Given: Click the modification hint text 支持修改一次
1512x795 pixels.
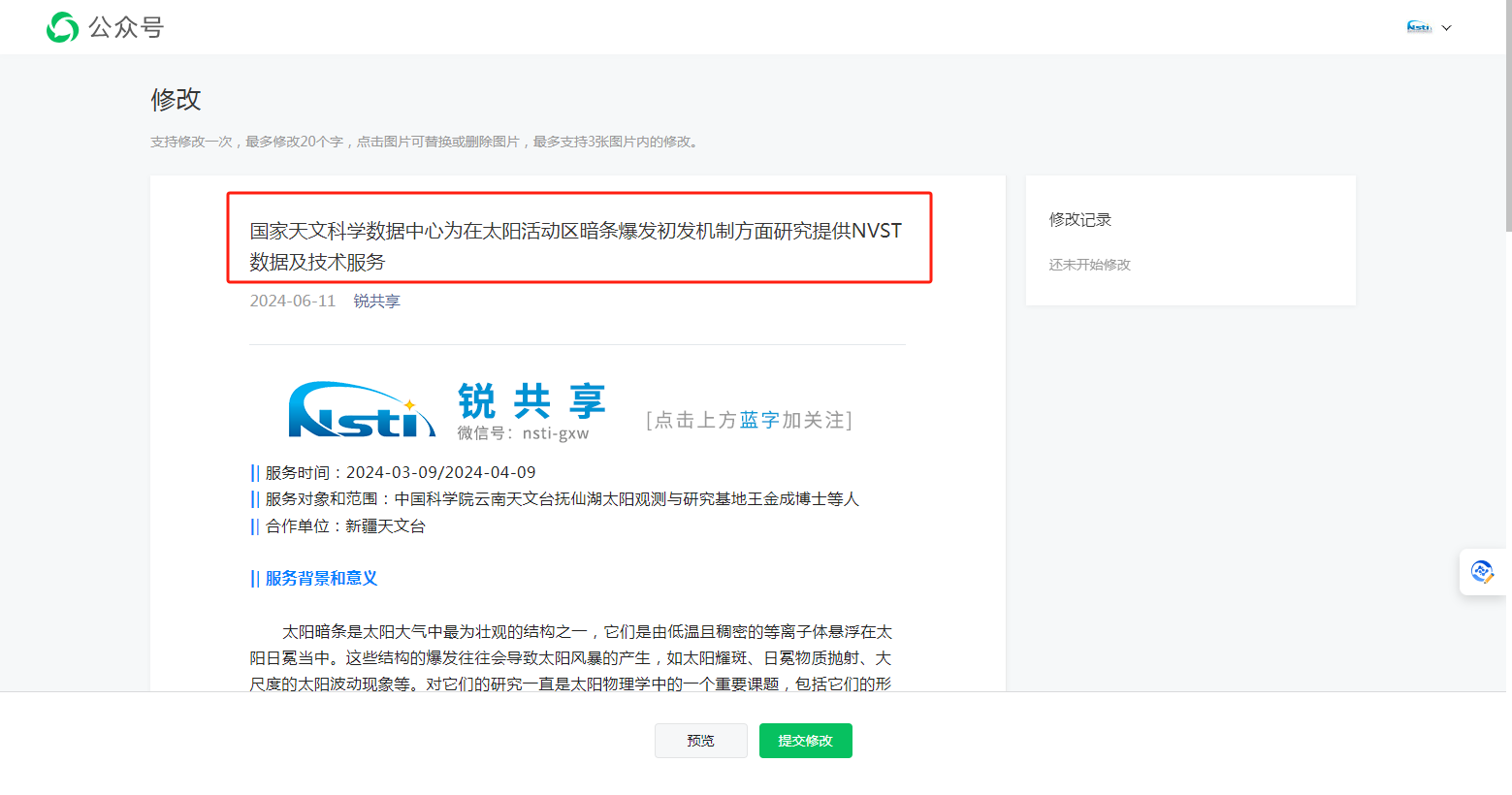Looking at the screenshot, I should [x=426, y=142].
